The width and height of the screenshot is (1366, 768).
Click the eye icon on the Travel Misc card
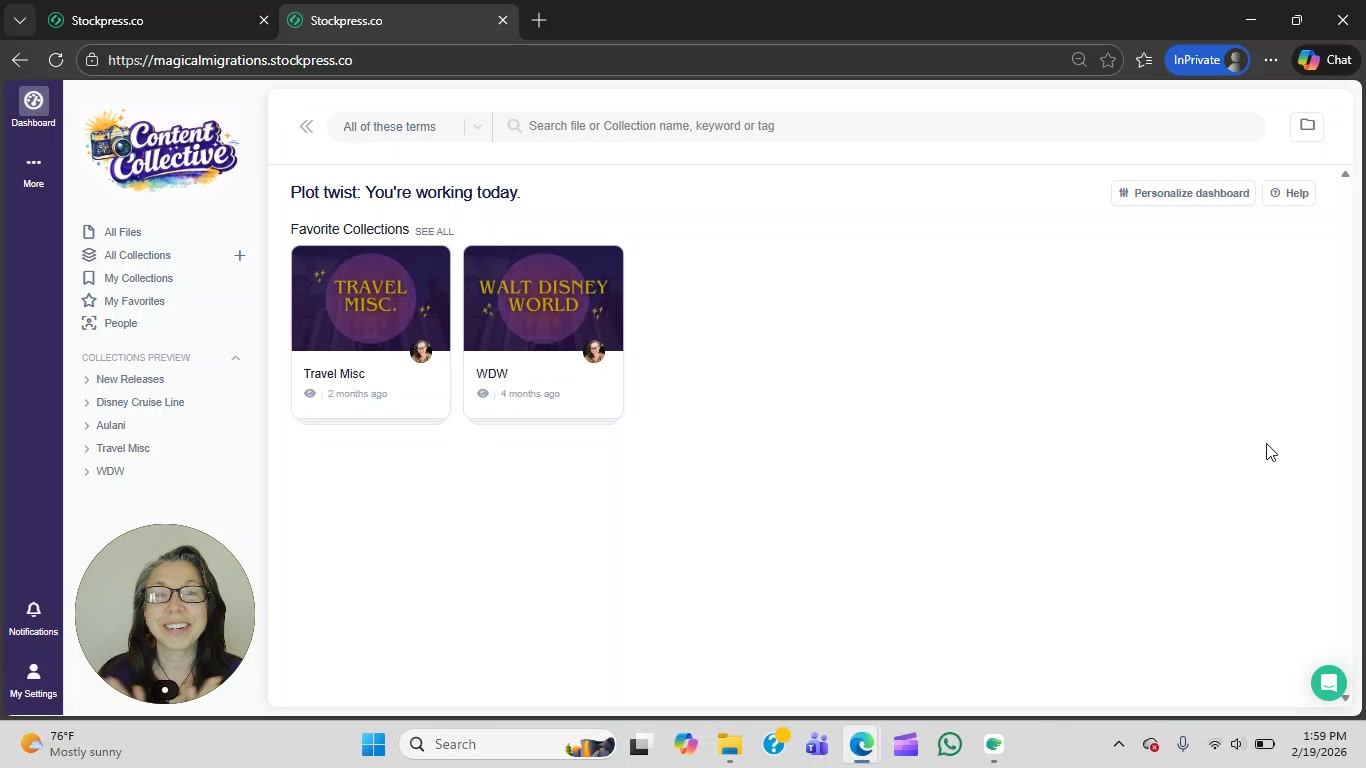pyautogui.click(x=310, y=394)
